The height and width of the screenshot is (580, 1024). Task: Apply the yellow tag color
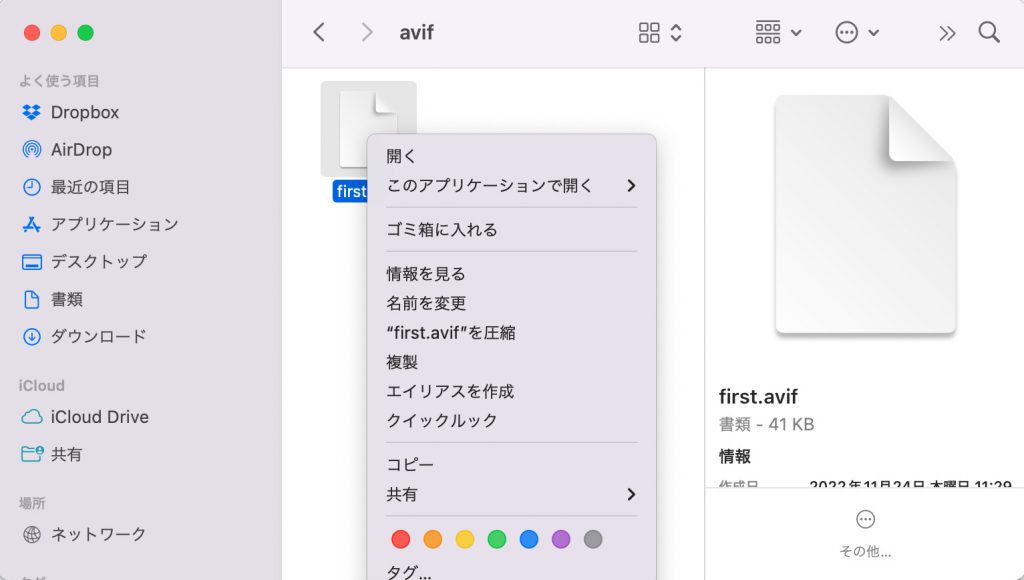pyautogui.click(x=464, y=539)
